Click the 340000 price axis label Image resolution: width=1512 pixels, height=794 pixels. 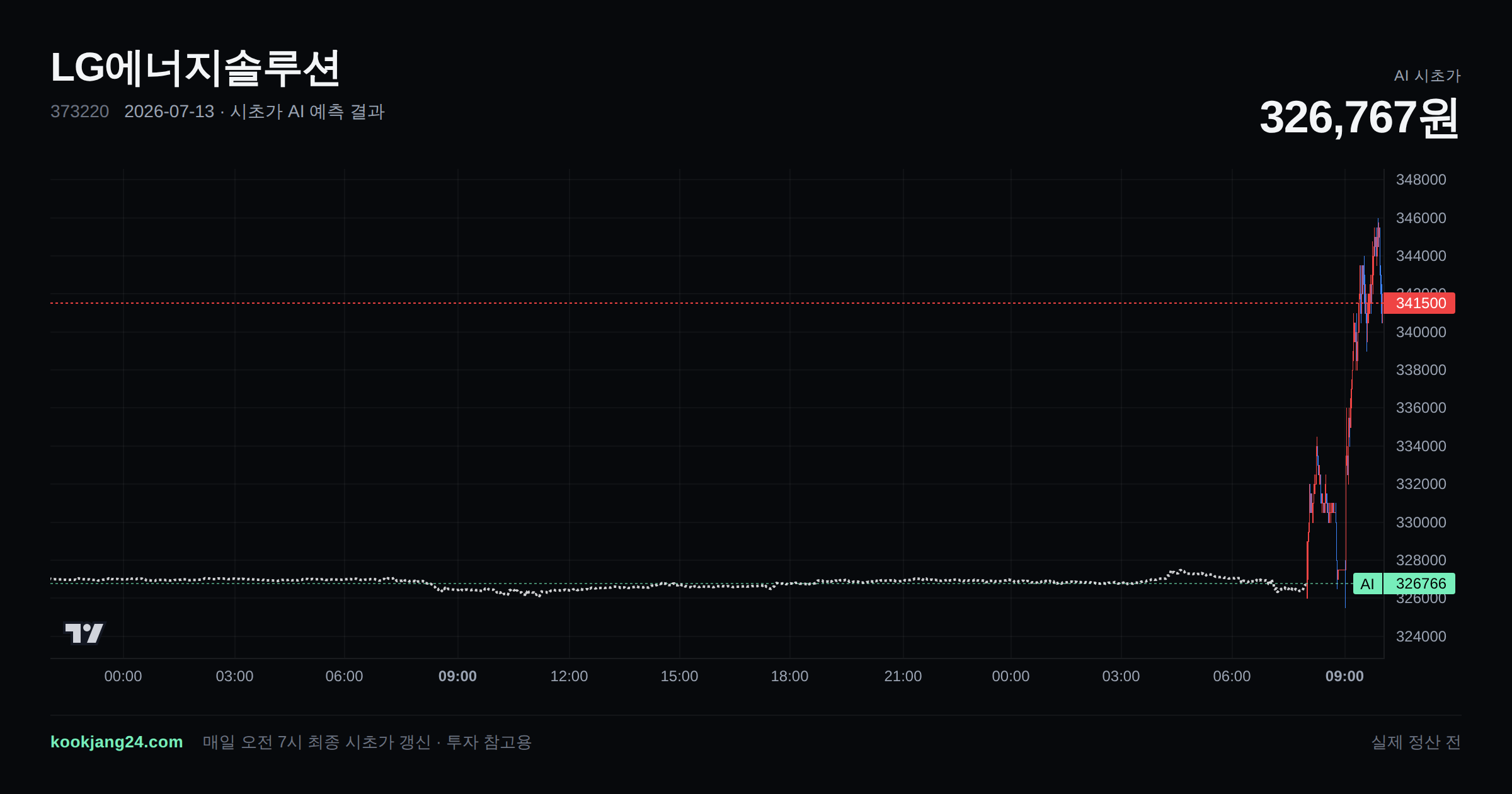pos(1421,332)
